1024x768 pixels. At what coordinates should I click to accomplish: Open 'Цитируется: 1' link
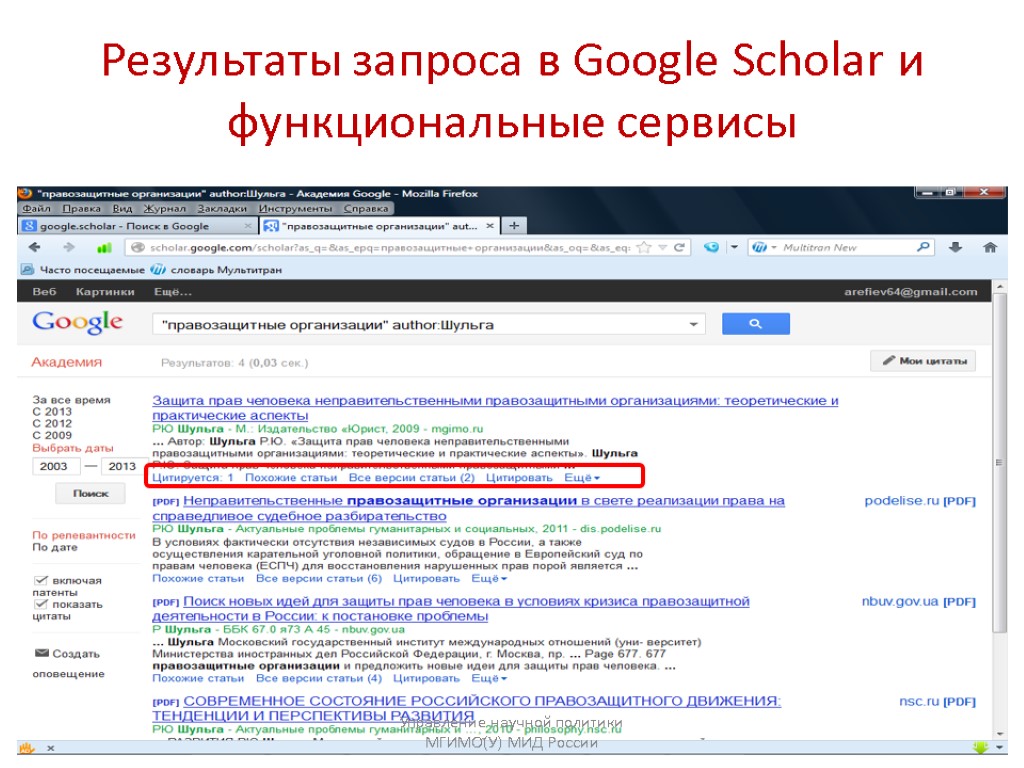click(193, 477)
